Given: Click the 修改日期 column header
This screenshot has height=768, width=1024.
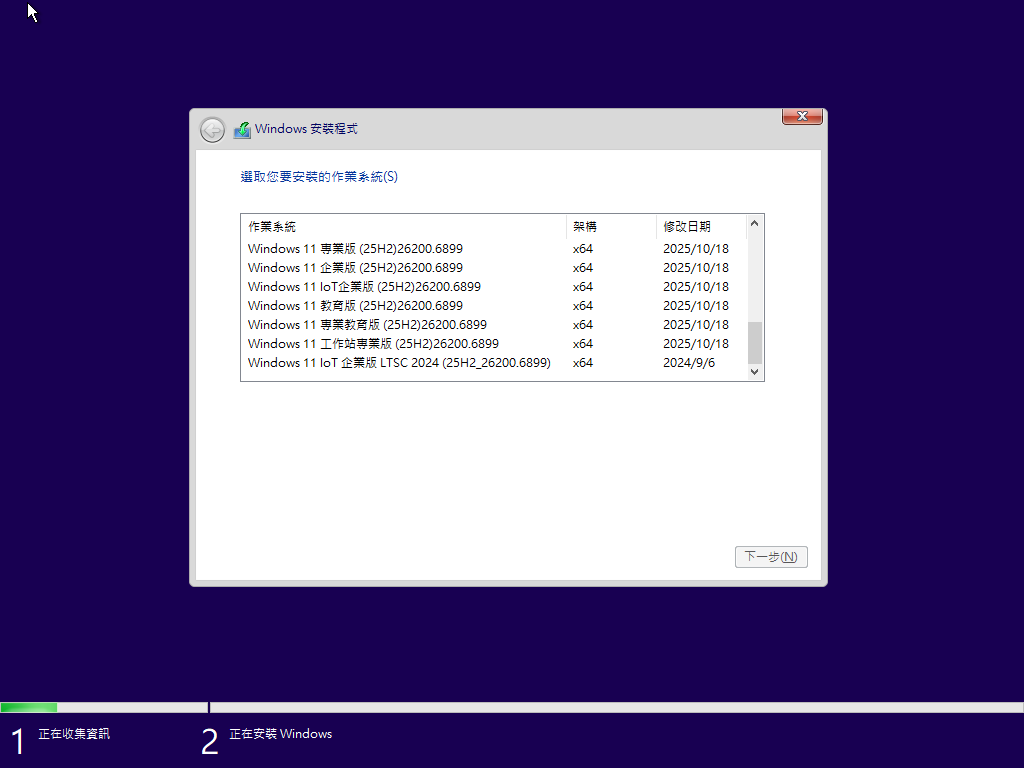Looking at the screenshot, I should 688,225.
